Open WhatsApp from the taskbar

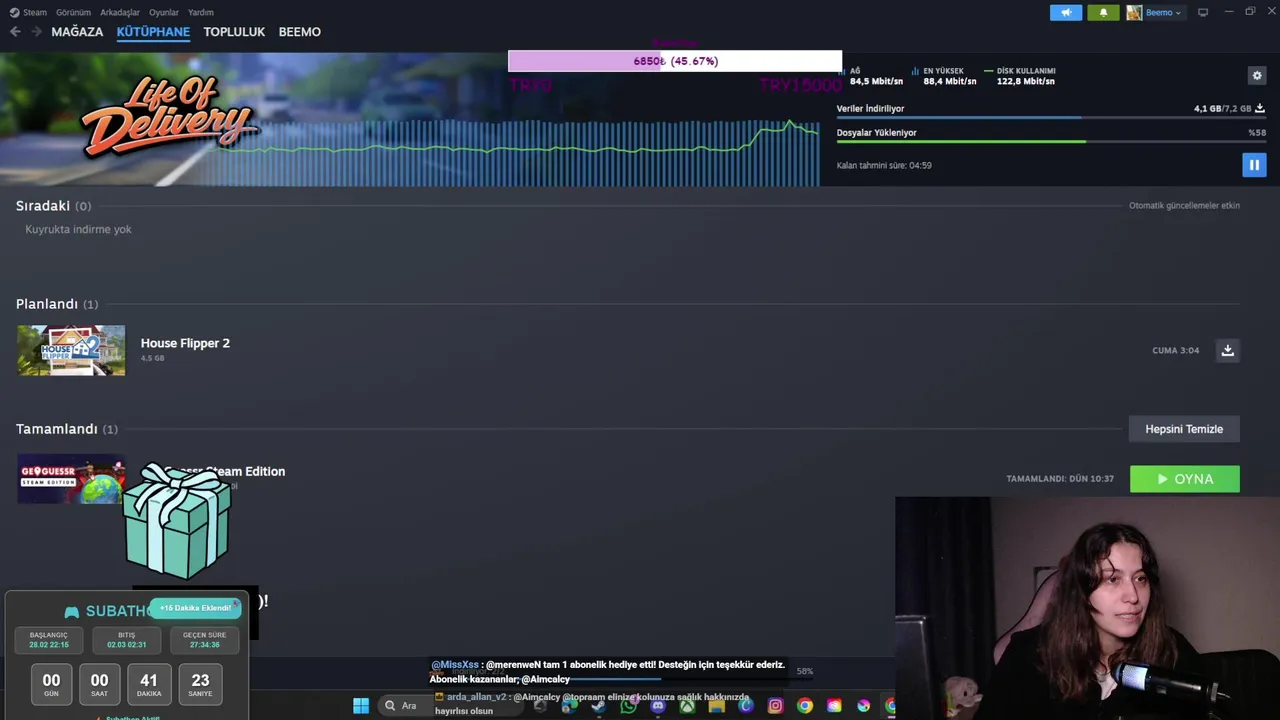coord(628,706)
